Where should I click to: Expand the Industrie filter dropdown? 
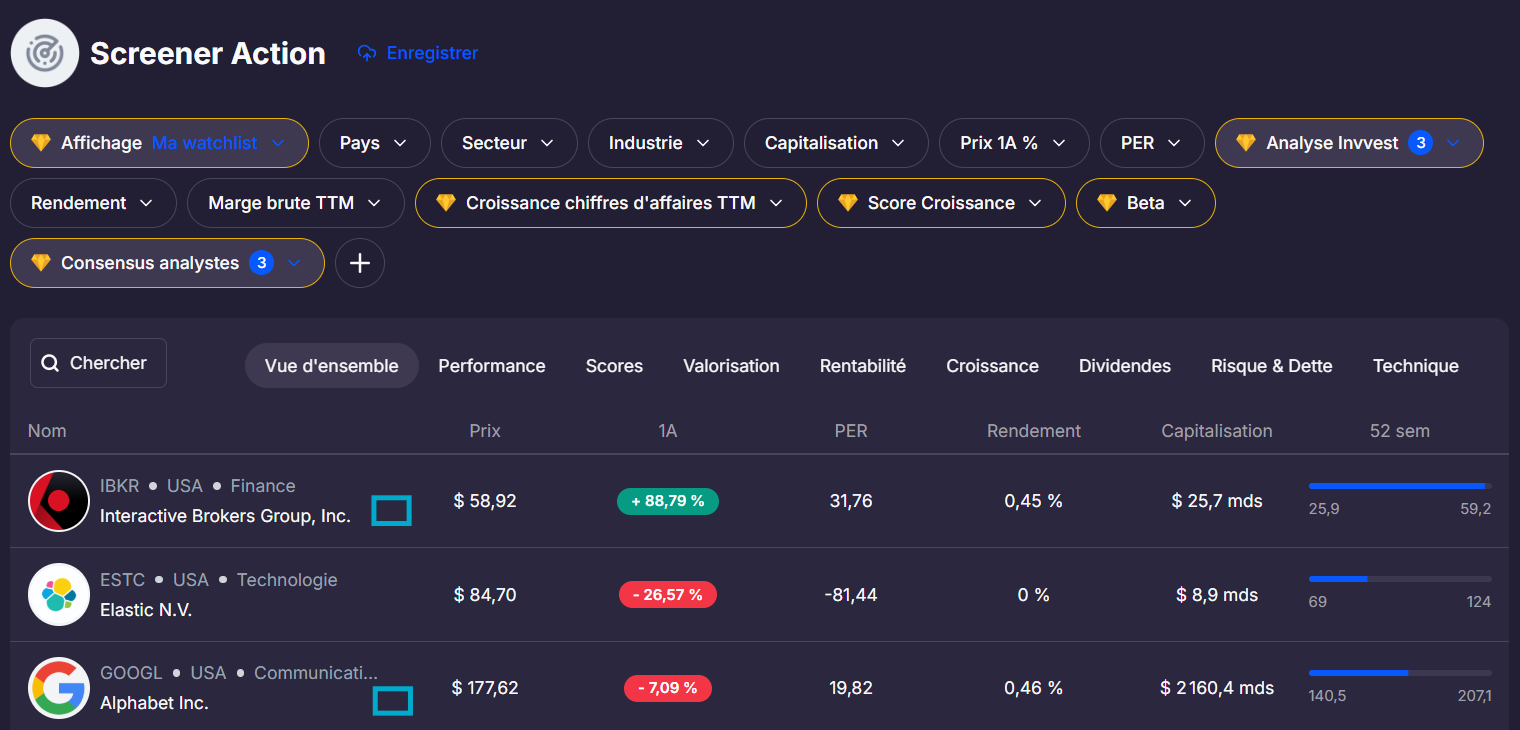(660, 143)
